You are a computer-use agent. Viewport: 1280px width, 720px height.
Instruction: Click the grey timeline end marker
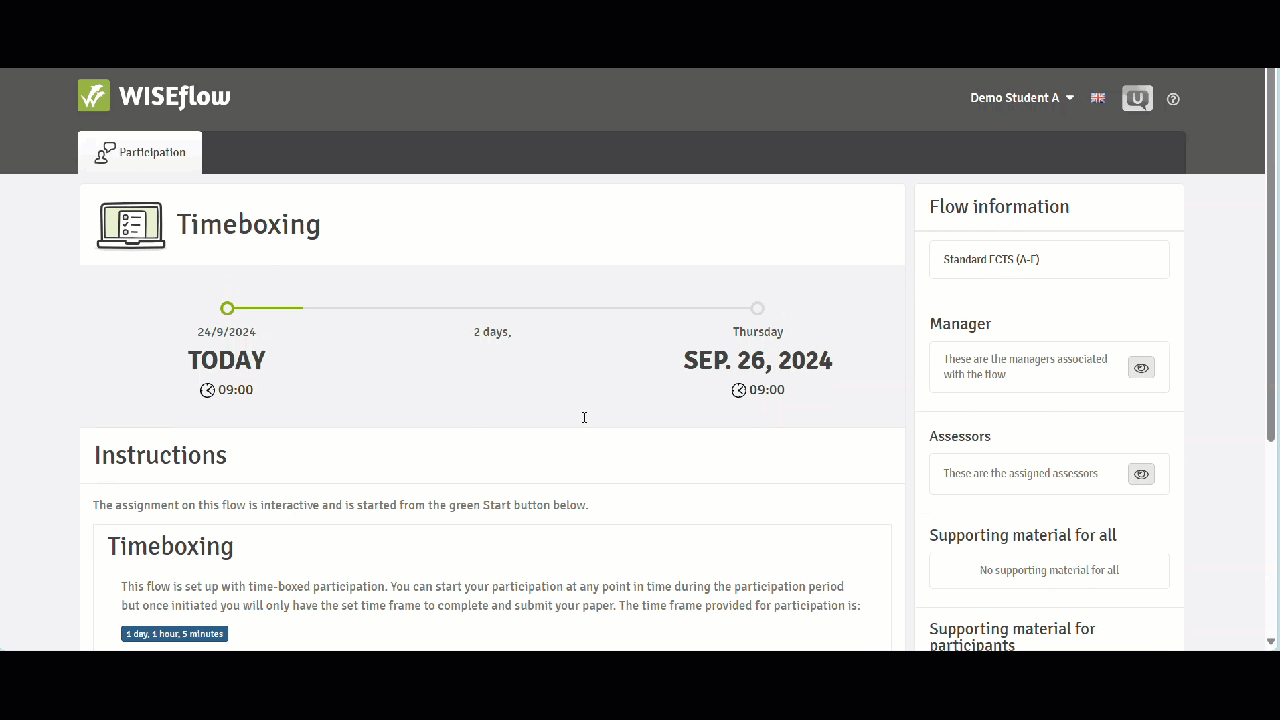pos(757,308)
